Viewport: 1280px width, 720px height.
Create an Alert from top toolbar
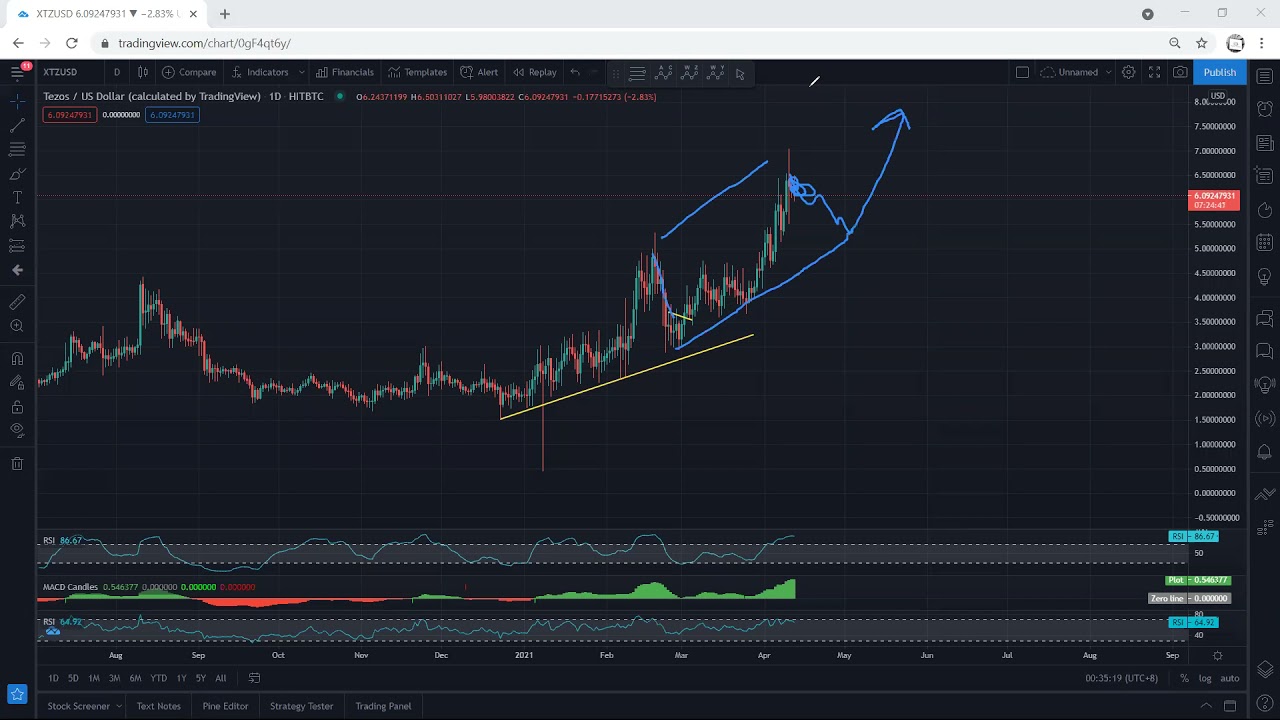tap(479, 72)
